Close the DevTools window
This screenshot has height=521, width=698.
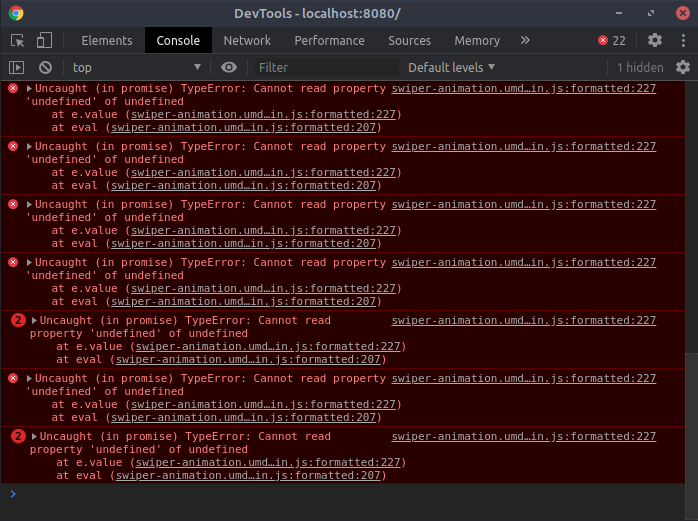tap(682, 13)
